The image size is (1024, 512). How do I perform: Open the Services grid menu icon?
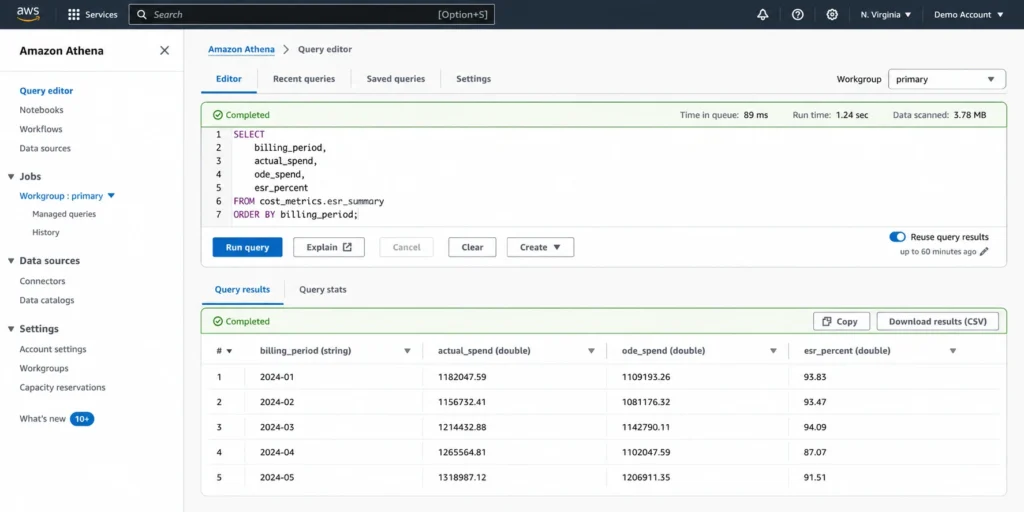tap(74, 14)
